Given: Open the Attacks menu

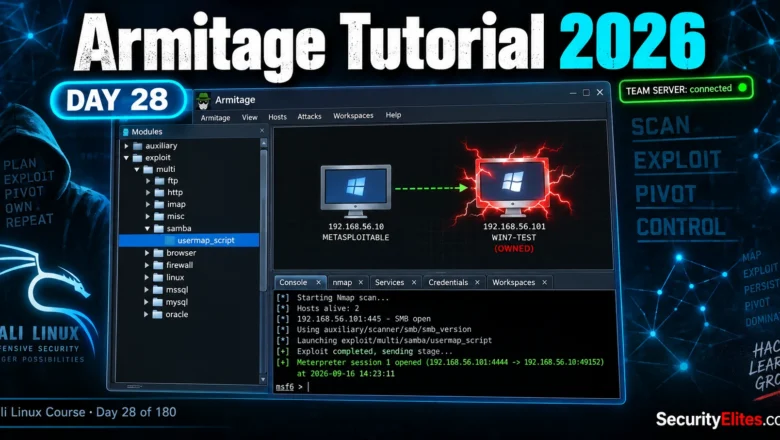Looking at the screenshot, I should (x=309, y=116).
